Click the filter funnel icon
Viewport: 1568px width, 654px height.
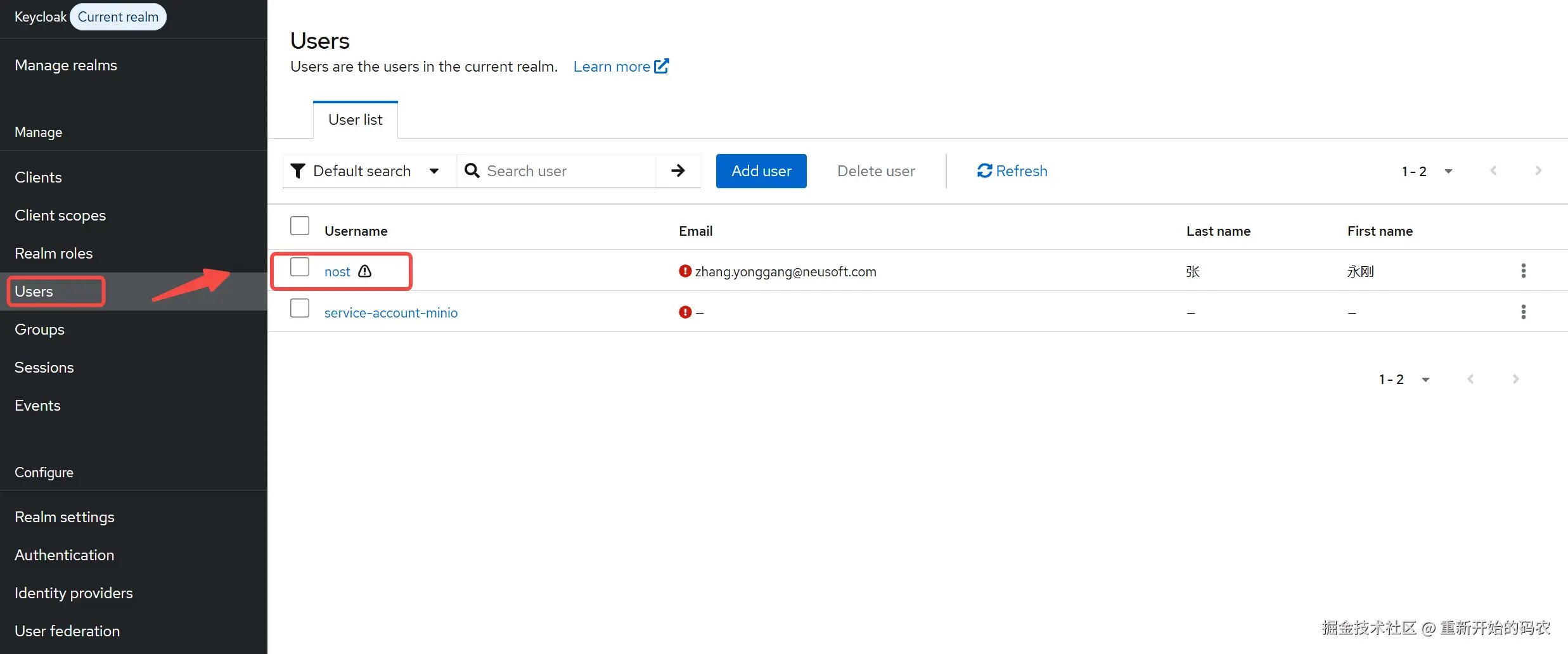[x=297, y=170]
